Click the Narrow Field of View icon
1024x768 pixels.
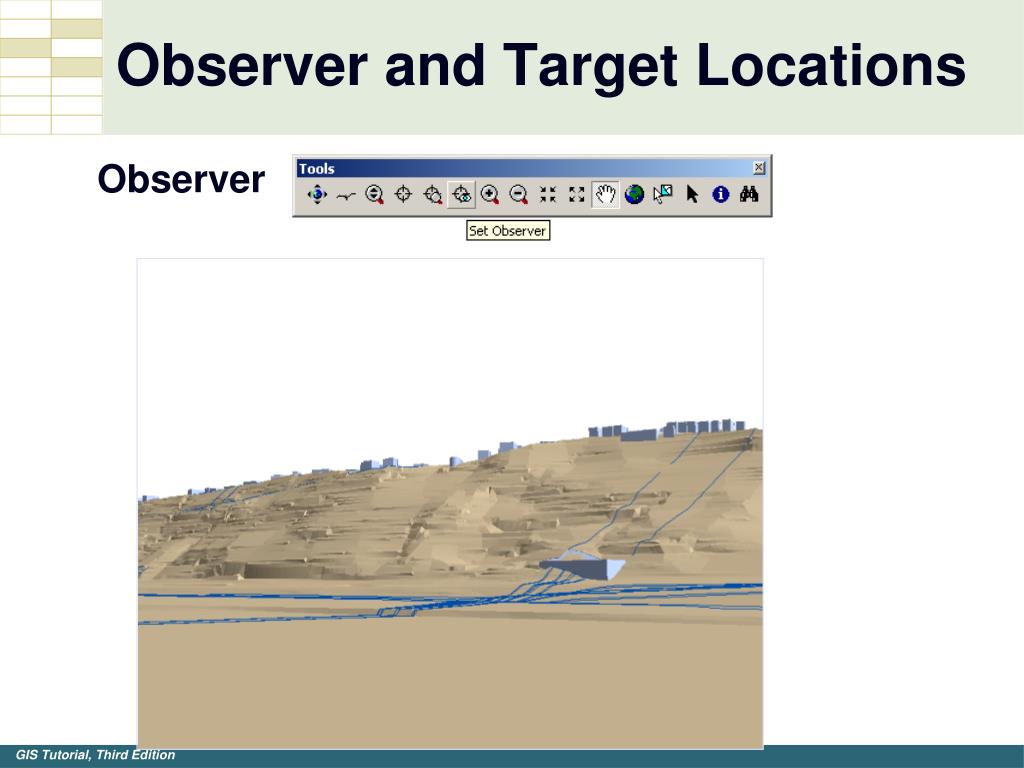pyautogui.click(x=548, y=194)
